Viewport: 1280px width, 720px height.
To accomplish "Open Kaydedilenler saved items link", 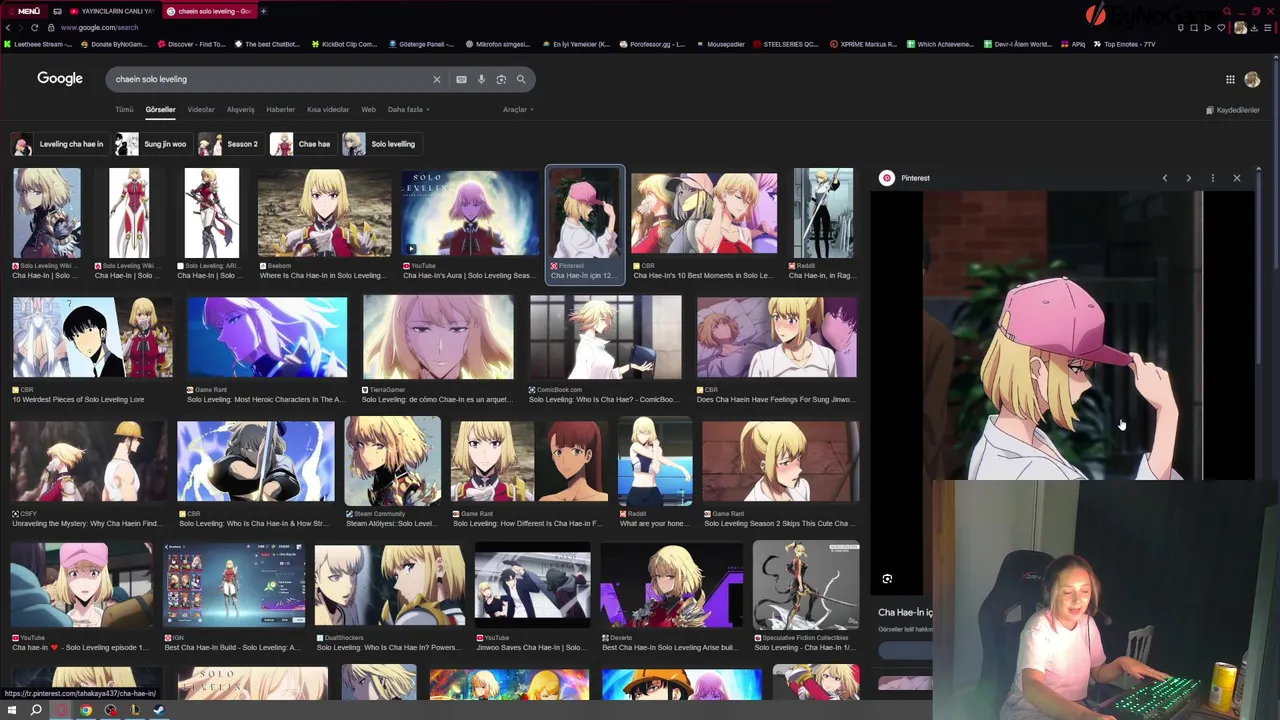I will pyautogui.click(x=1233, y=110).
